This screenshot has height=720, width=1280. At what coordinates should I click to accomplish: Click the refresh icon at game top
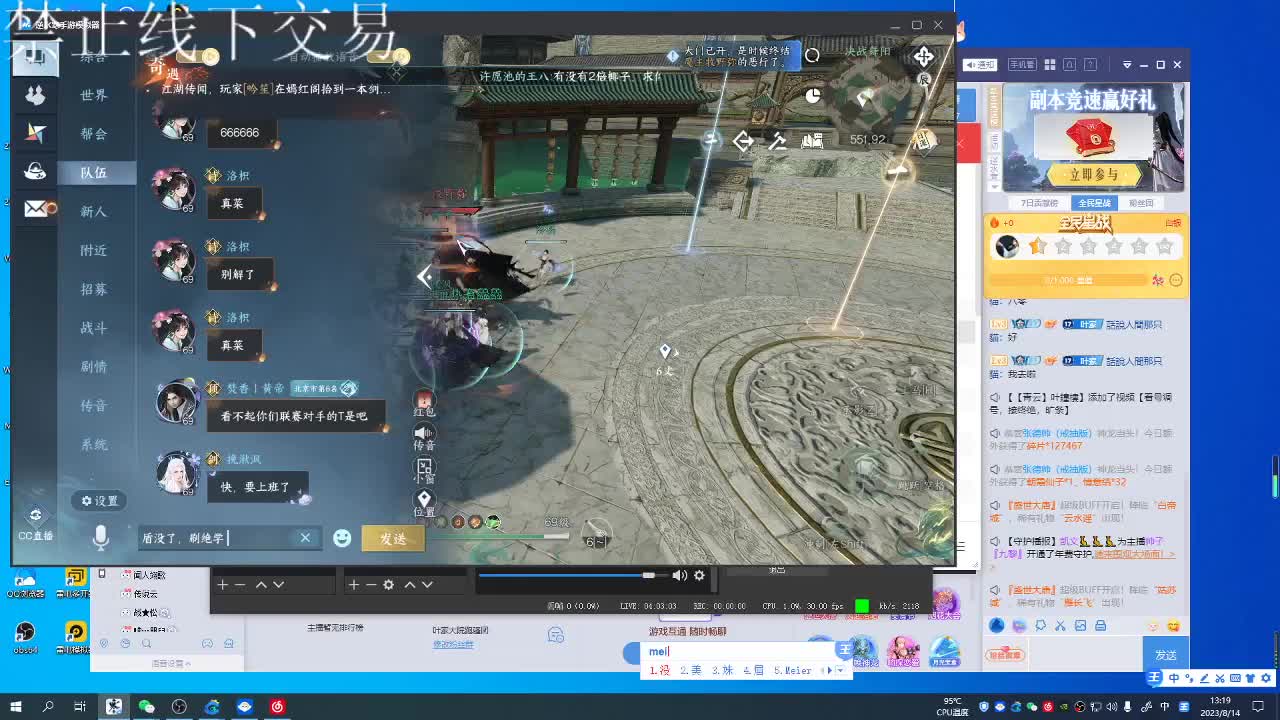pos(812,56)
